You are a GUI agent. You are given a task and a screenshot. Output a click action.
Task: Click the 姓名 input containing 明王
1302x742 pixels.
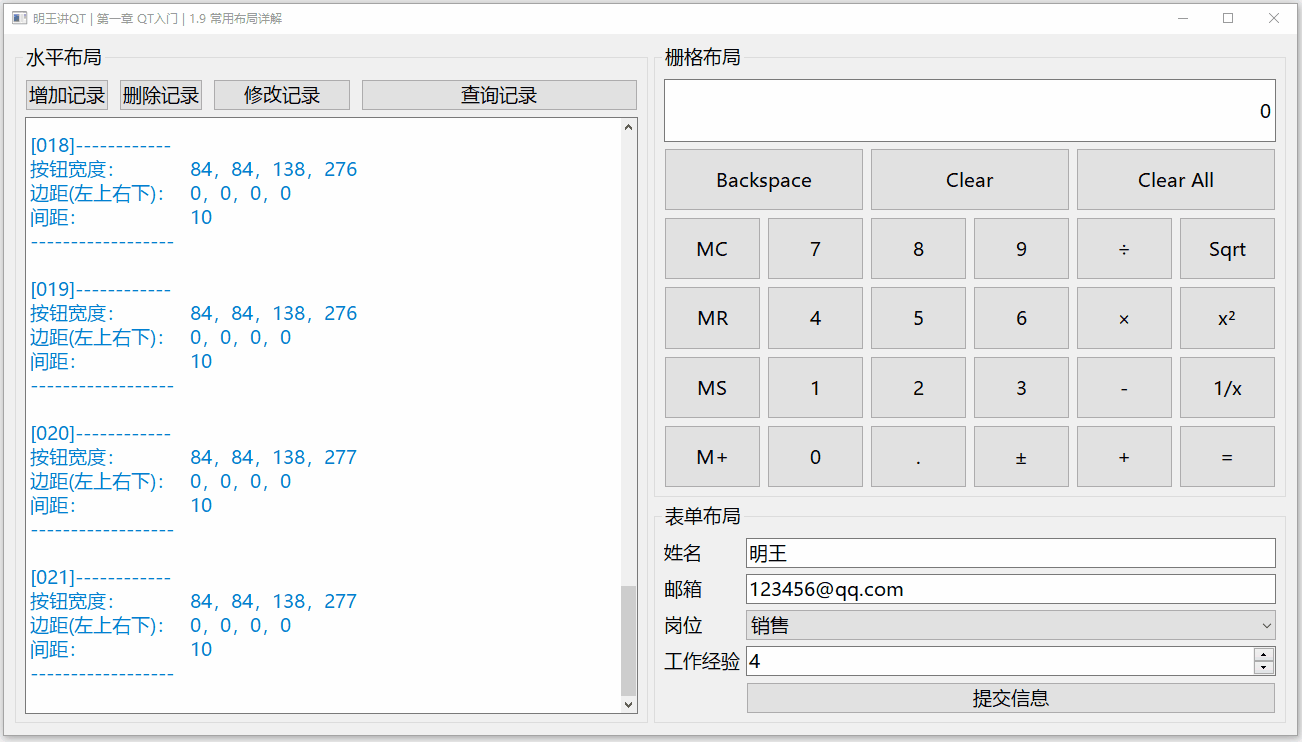(1010, 552)
